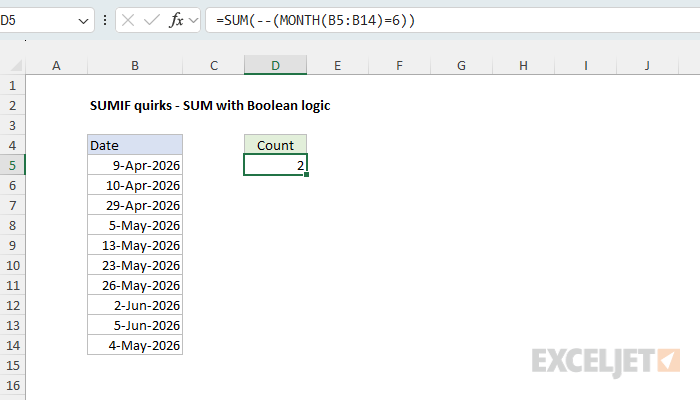Select column H header

coord(523,66)
